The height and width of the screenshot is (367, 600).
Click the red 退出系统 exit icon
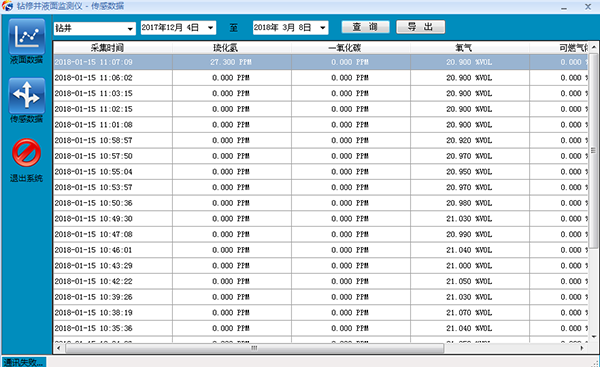coord(26,153)
